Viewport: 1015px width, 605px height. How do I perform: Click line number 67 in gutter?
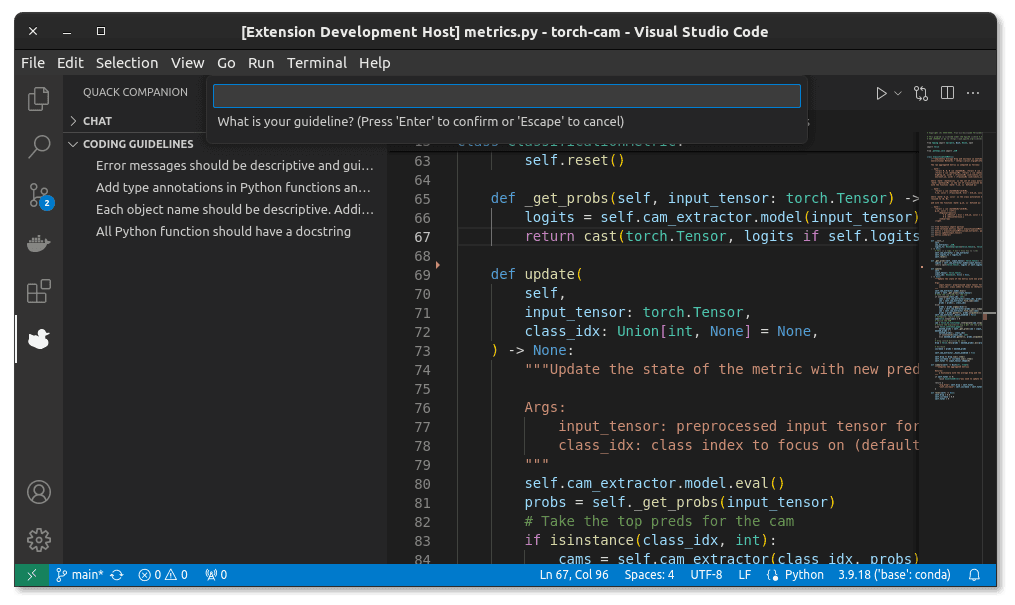coord(422,237)
